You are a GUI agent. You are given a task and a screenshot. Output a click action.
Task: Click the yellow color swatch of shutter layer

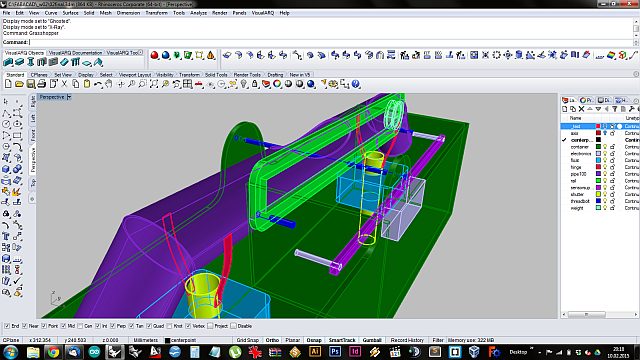coord(598,195)
